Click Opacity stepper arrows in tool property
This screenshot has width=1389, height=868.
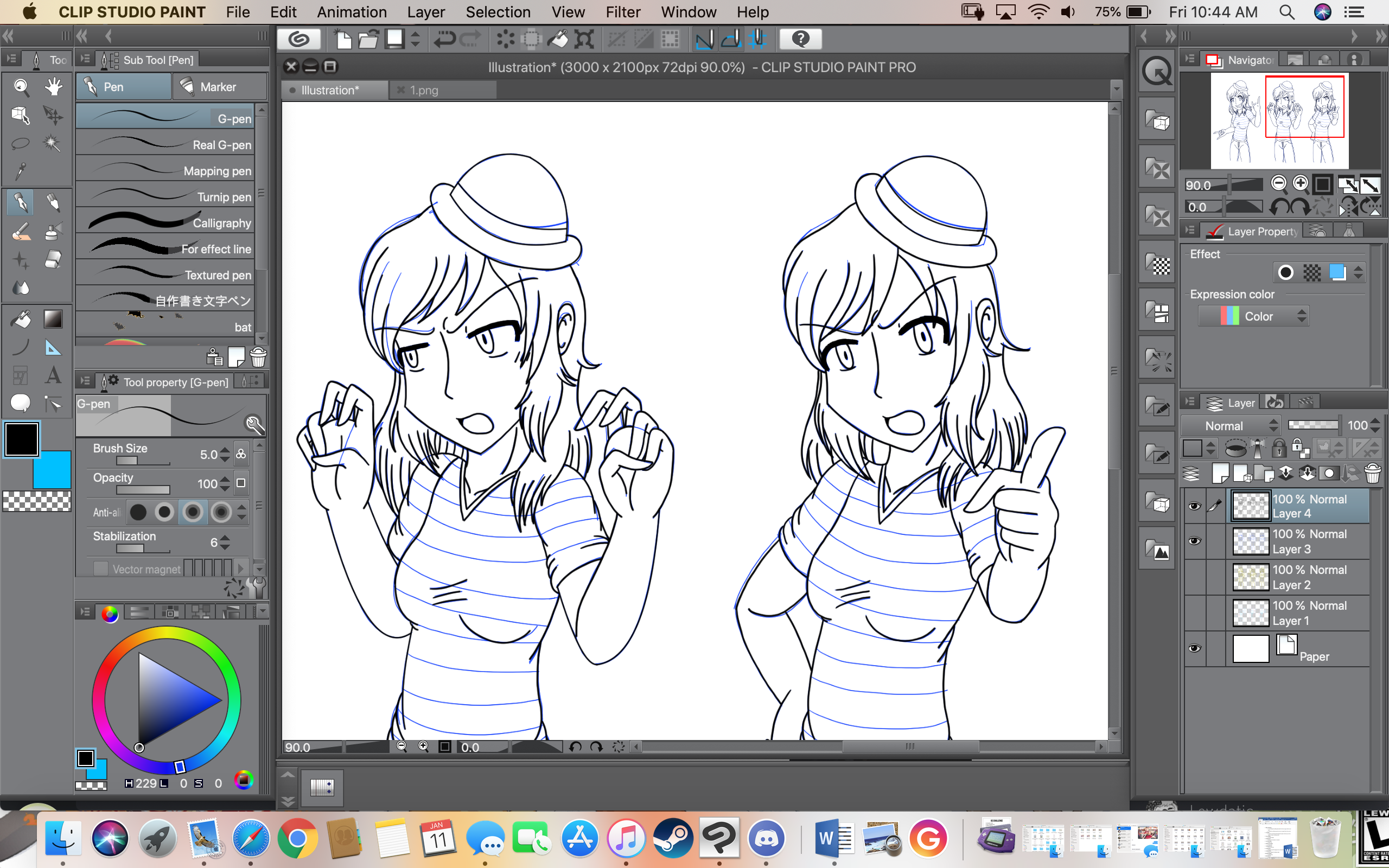click(225, 483)
